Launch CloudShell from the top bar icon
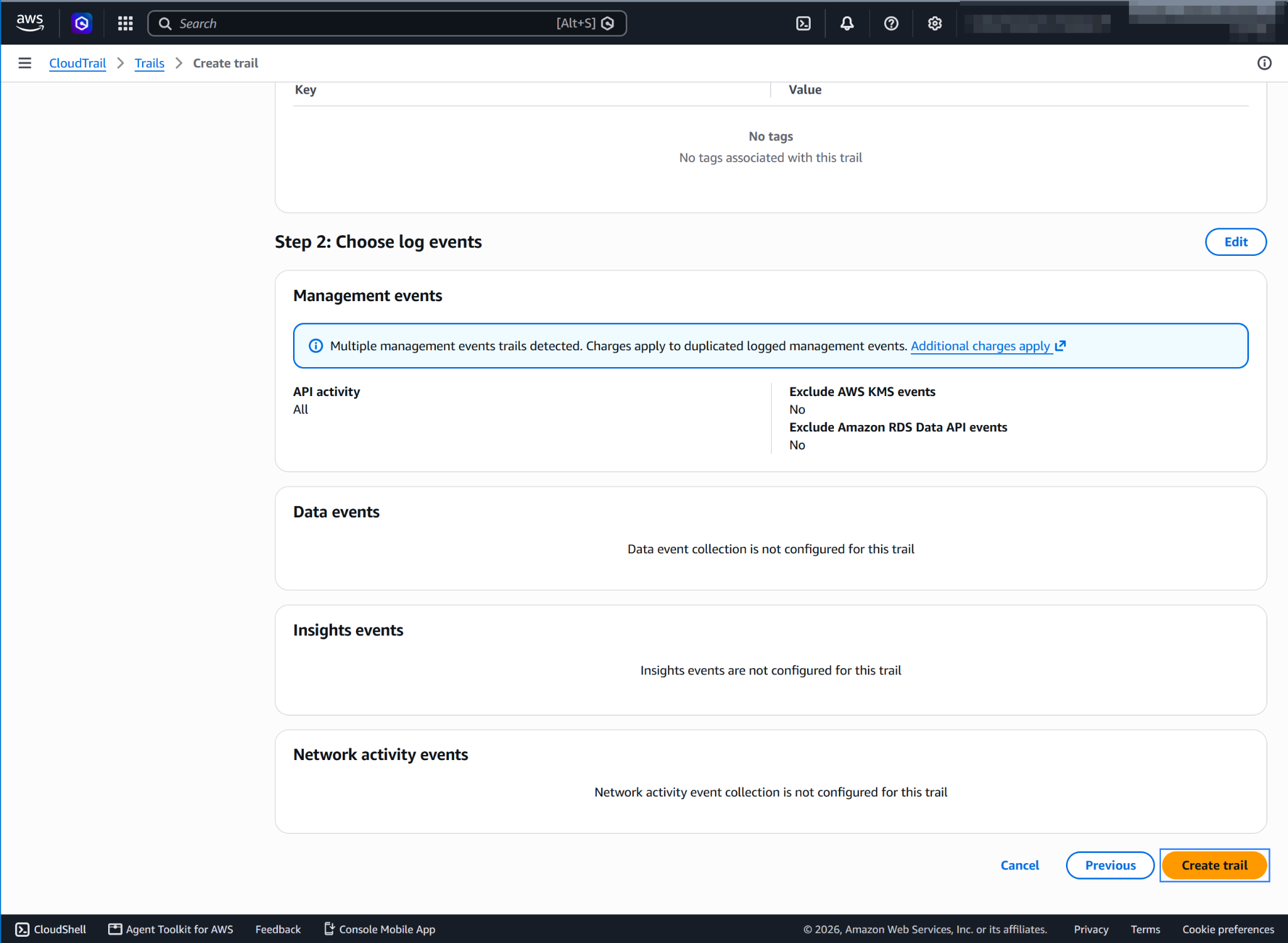Screen dimensions: 1288x943 point(803,23)
